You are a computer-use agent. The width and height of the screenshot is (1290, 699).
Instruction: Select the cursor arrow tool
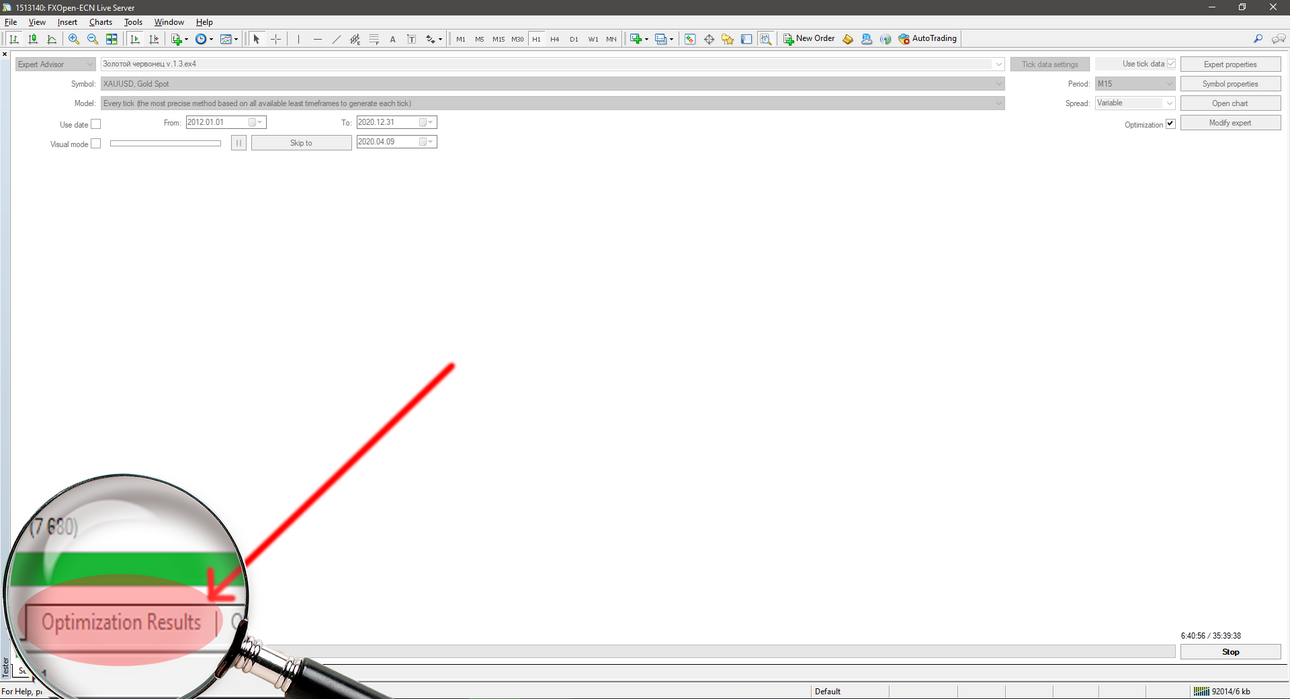tap(256, 39)
